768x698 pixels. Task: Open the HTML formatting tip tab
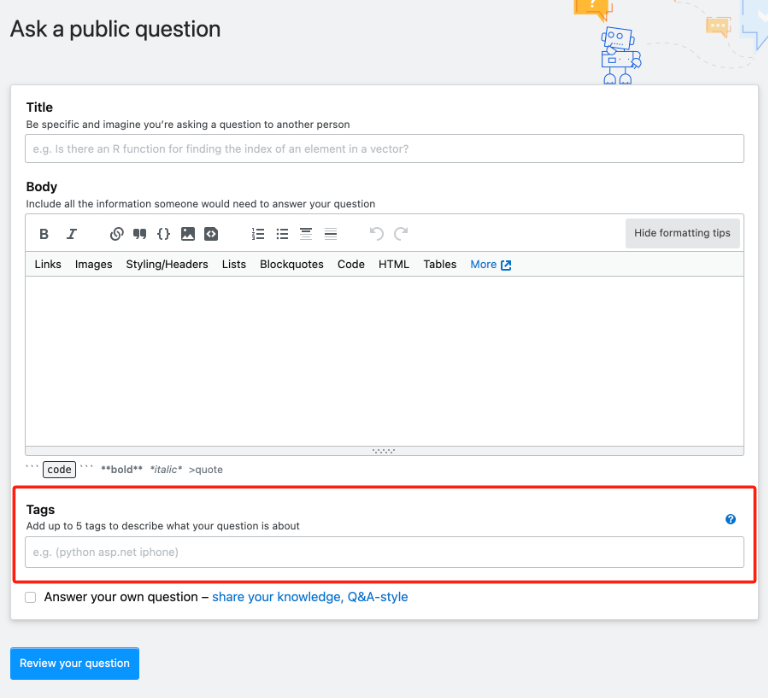393,265
